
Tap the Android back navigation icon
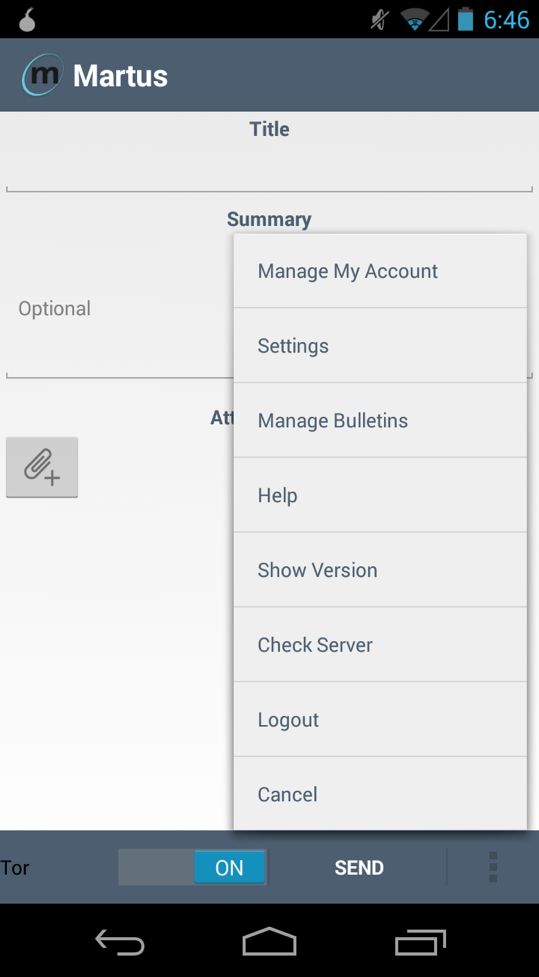(120, 941)
